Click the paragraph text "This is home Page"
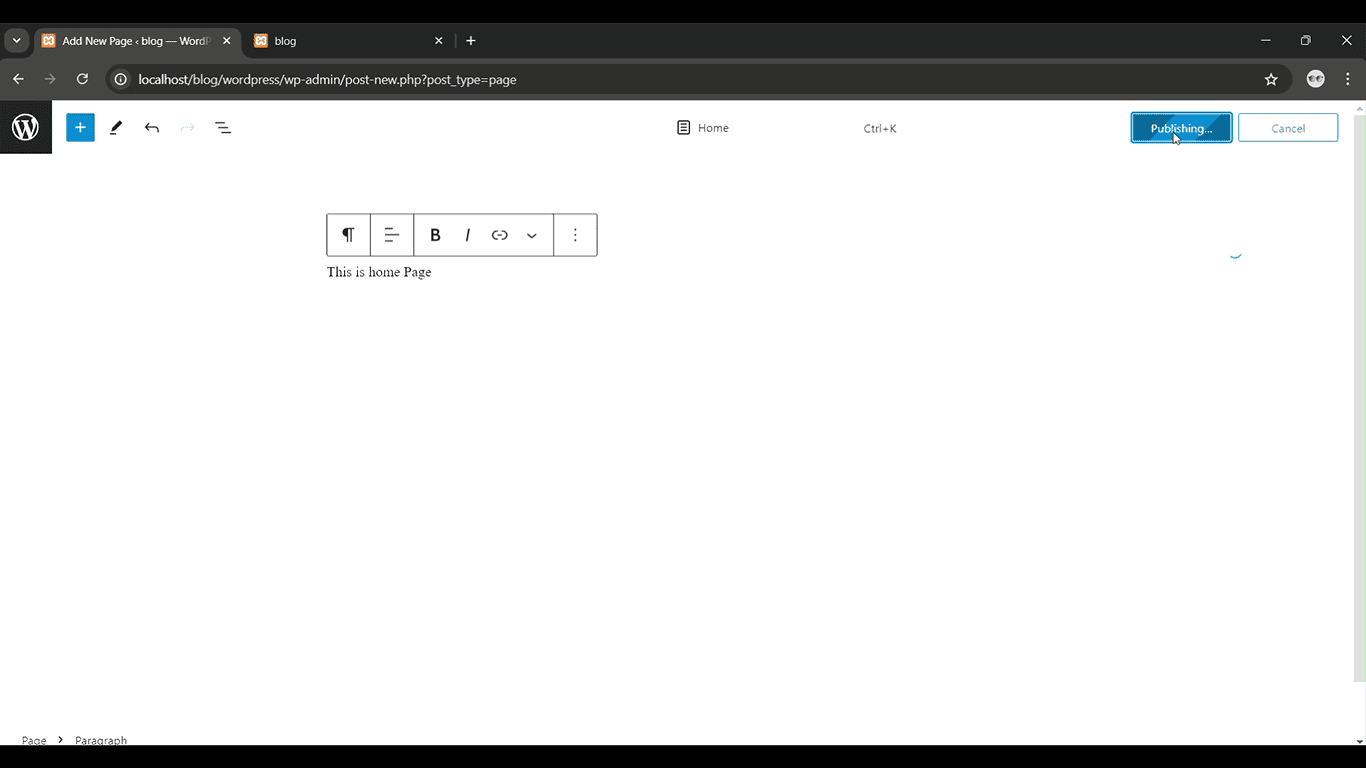The width and height of the screenshot is (1366, 768). [379, 272]
